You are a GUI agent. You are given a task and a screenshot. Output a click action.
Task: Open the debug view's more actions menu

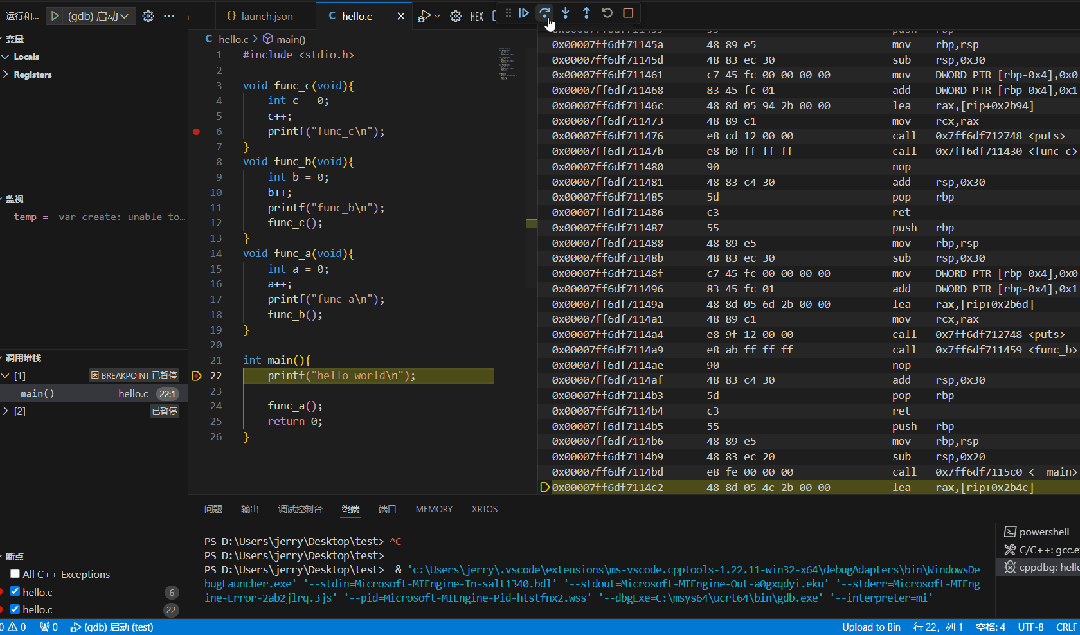coord(170,16)
